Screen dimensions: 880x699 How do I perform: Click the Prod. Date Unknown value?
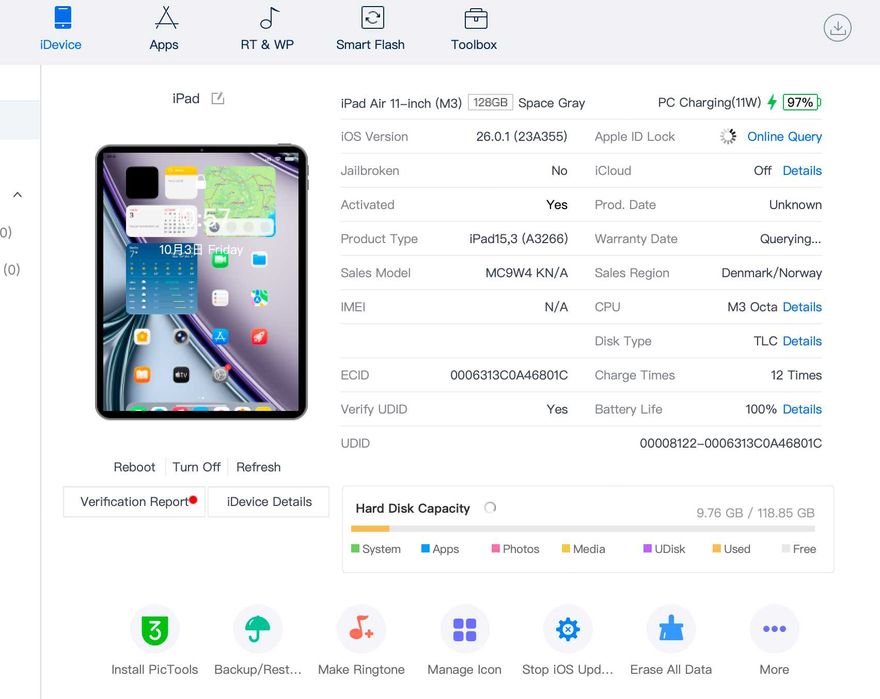coord(795,205)
